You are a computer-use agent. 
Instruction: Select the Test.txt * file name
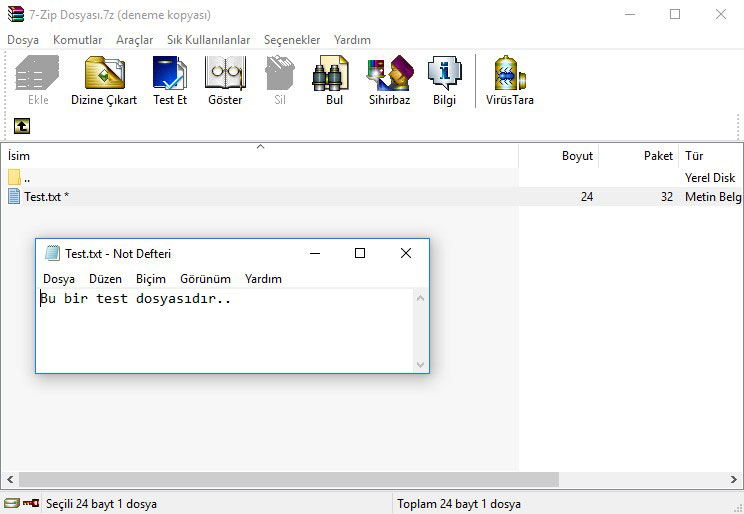click(46, 196)
